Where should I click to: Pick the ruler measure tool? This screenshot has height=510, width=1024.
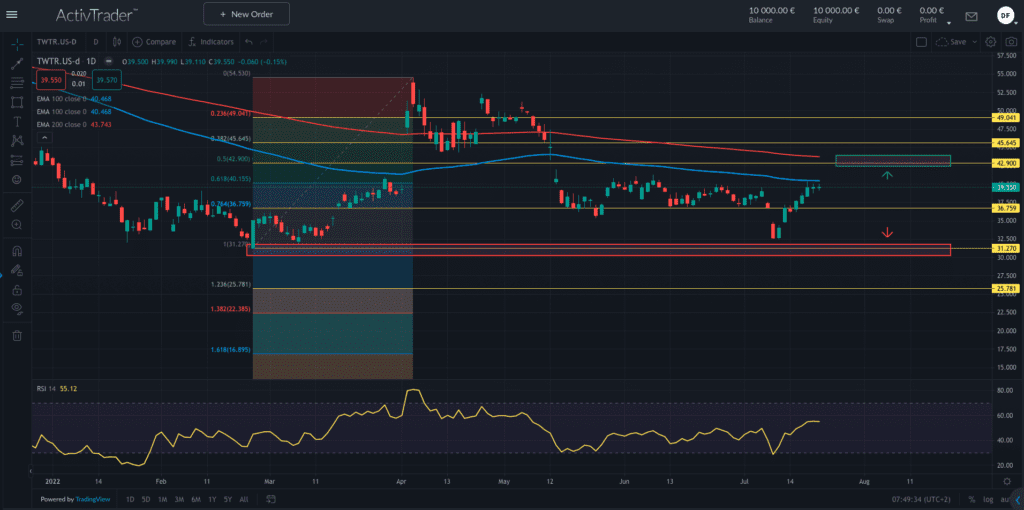coord(16,206)
